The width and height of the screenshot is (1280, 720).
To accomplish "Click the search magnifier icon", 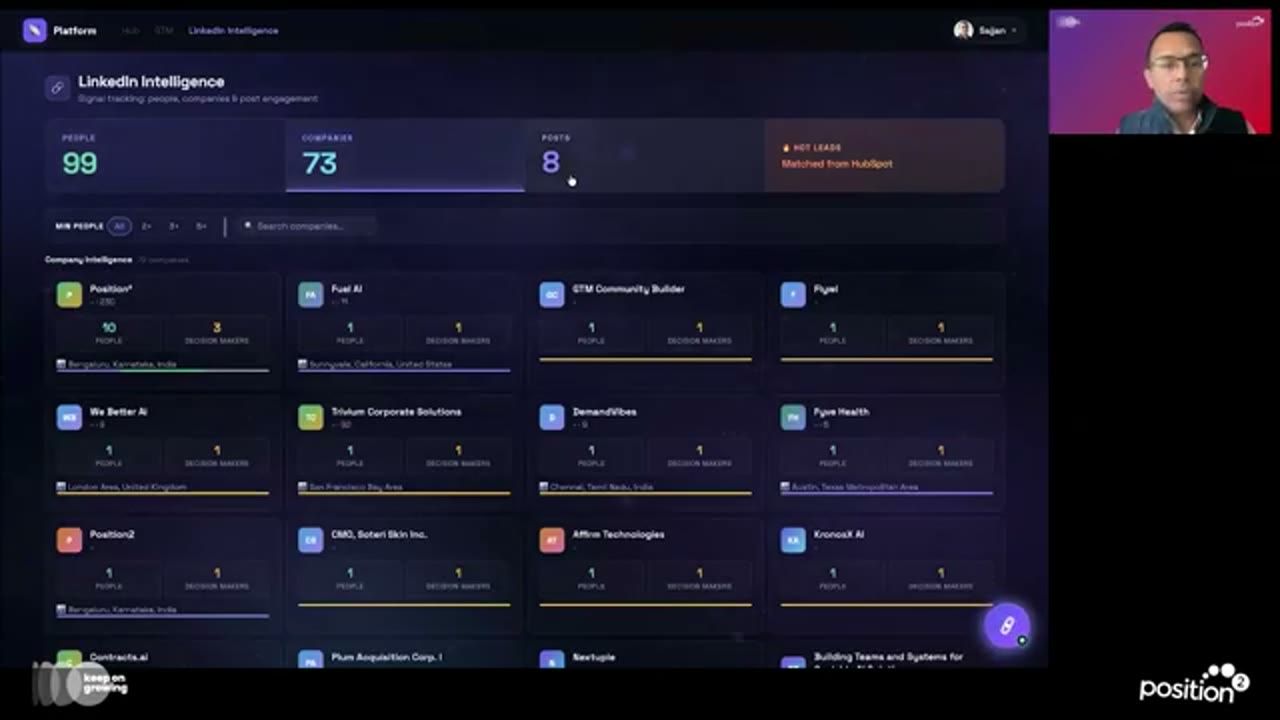I will click(x=248, y=226).
